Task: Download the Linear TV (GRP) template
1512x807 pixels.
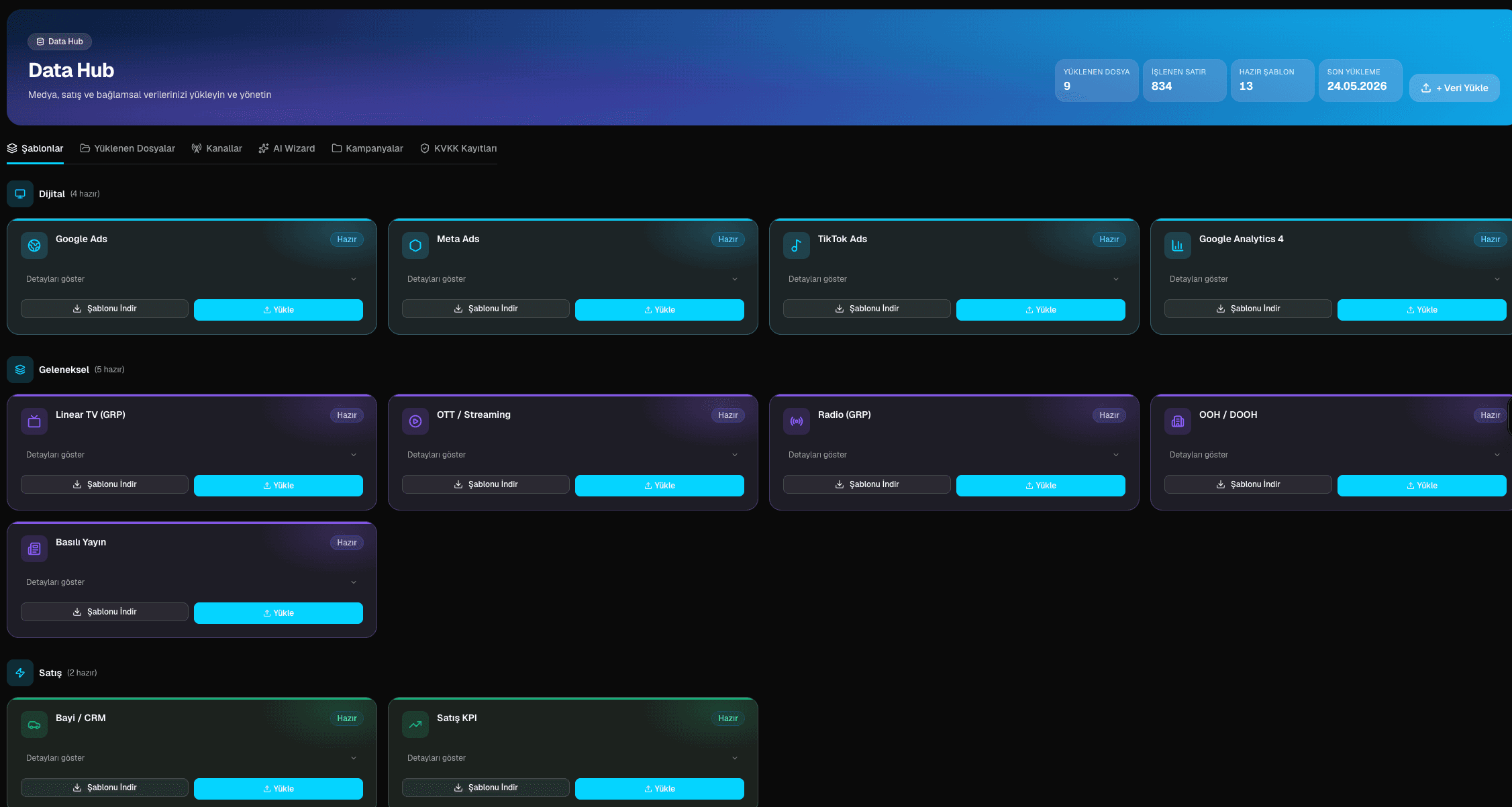Action: (105, 484)
